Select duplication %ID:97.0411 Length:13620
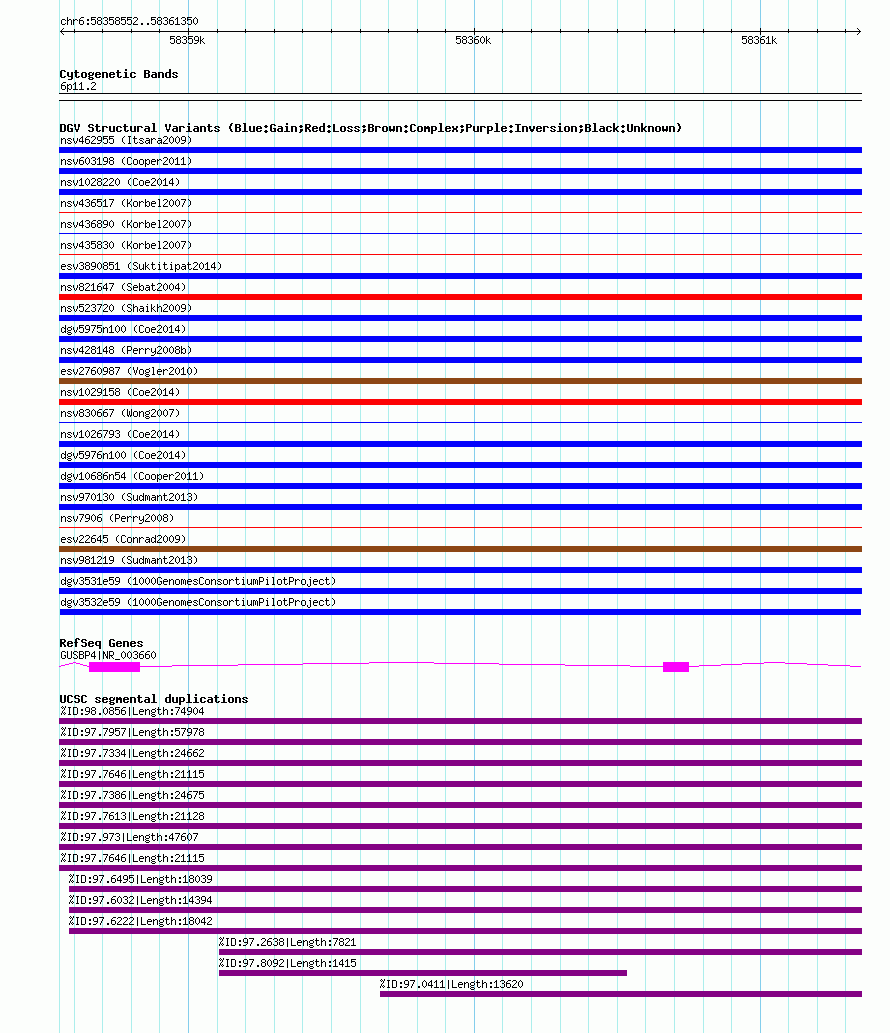890x1033 pixels. 452,985
